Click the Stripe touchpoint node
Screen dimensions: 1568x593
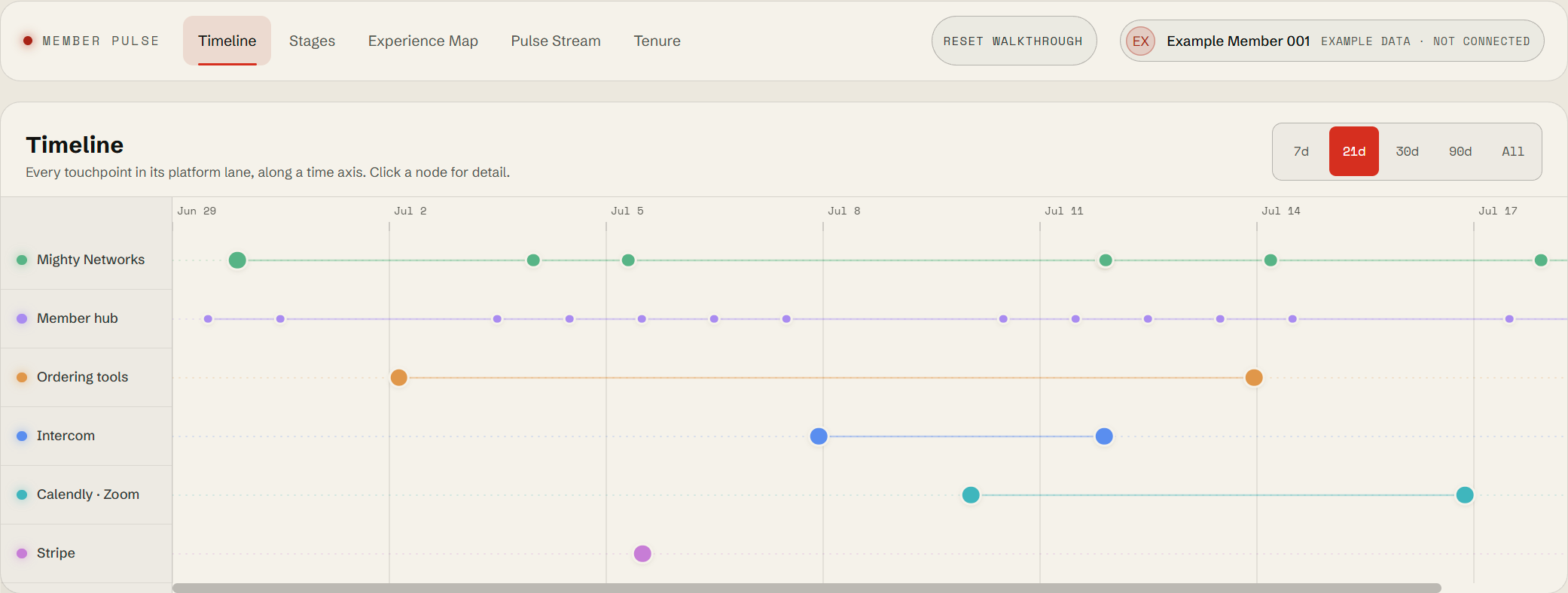point(642,554)
